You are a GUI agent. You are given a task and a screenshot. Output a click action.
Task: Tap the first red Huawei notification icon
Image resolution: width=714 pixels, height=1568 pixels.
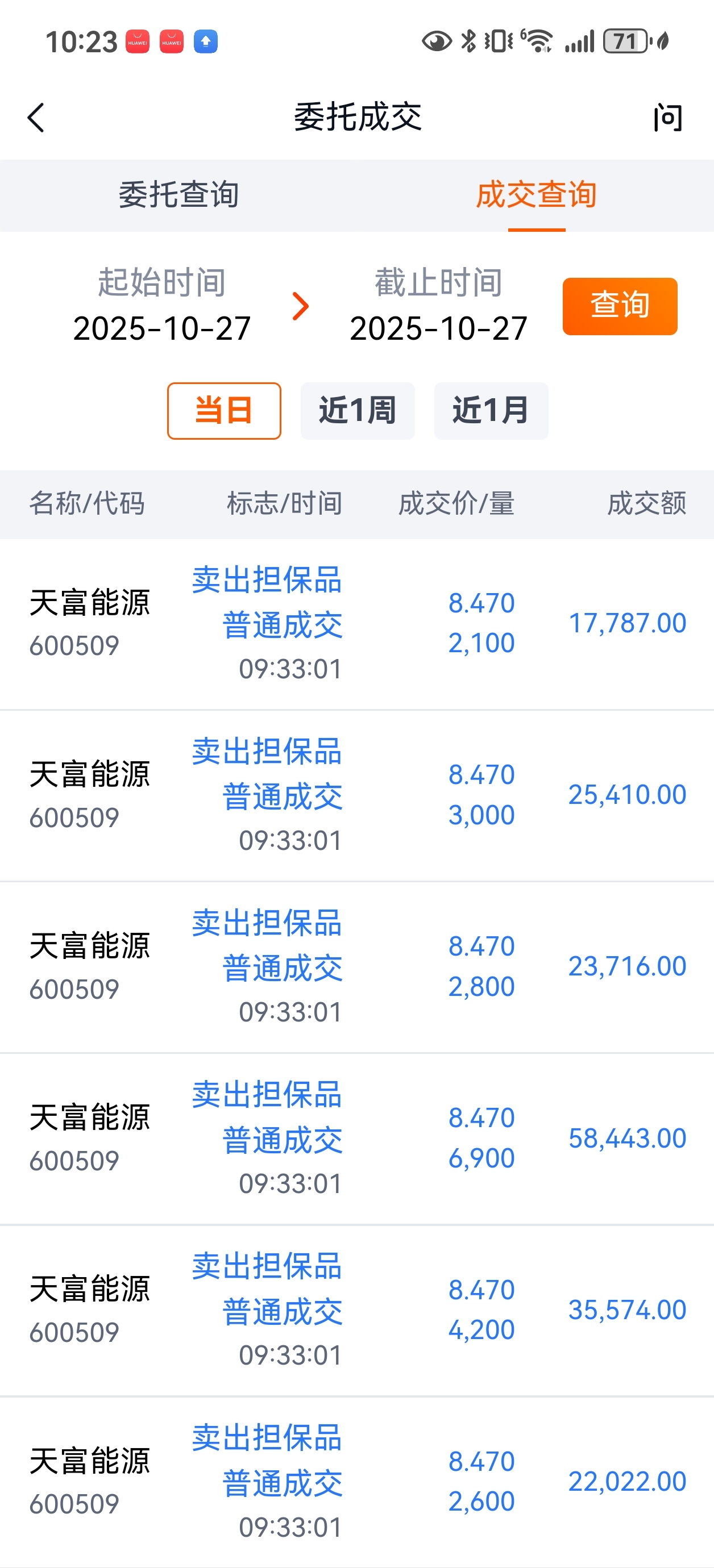coord(138,41)
